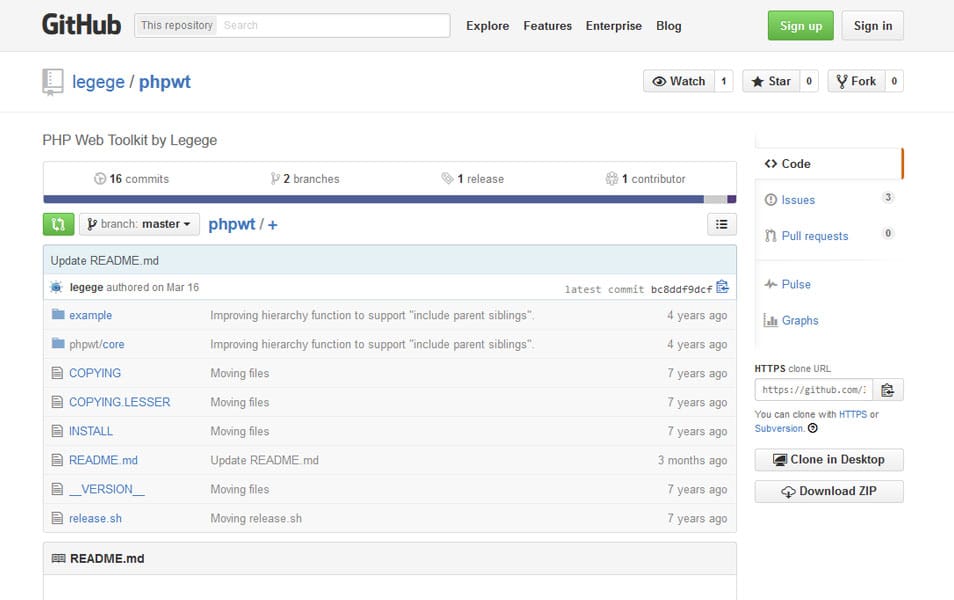Click the green compare branches icon button
This screenshot has width=954, height=600.
[x=58, y=224]
